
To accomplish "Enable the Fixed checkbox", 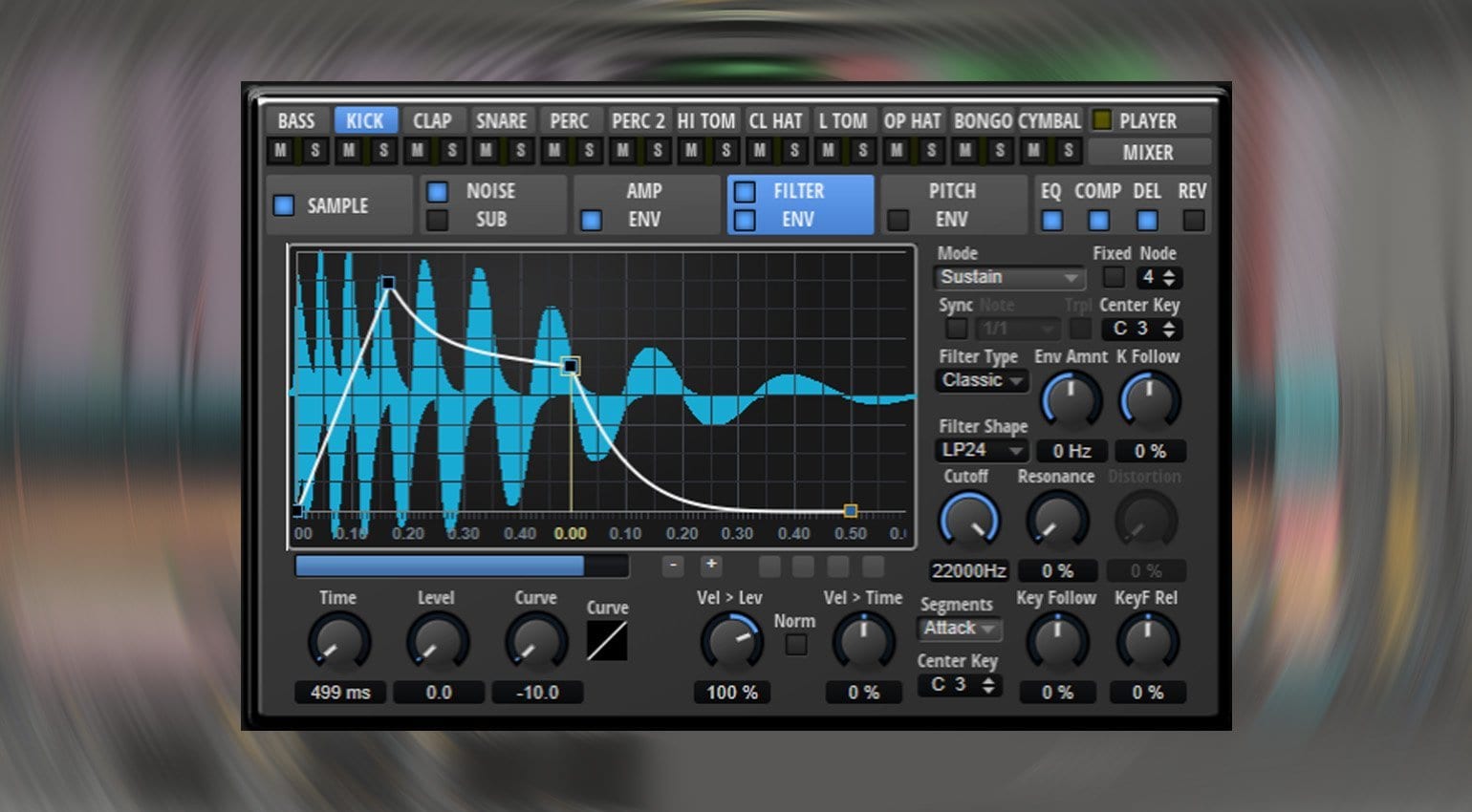I will pyautogui.click(x=1113, y=278).
